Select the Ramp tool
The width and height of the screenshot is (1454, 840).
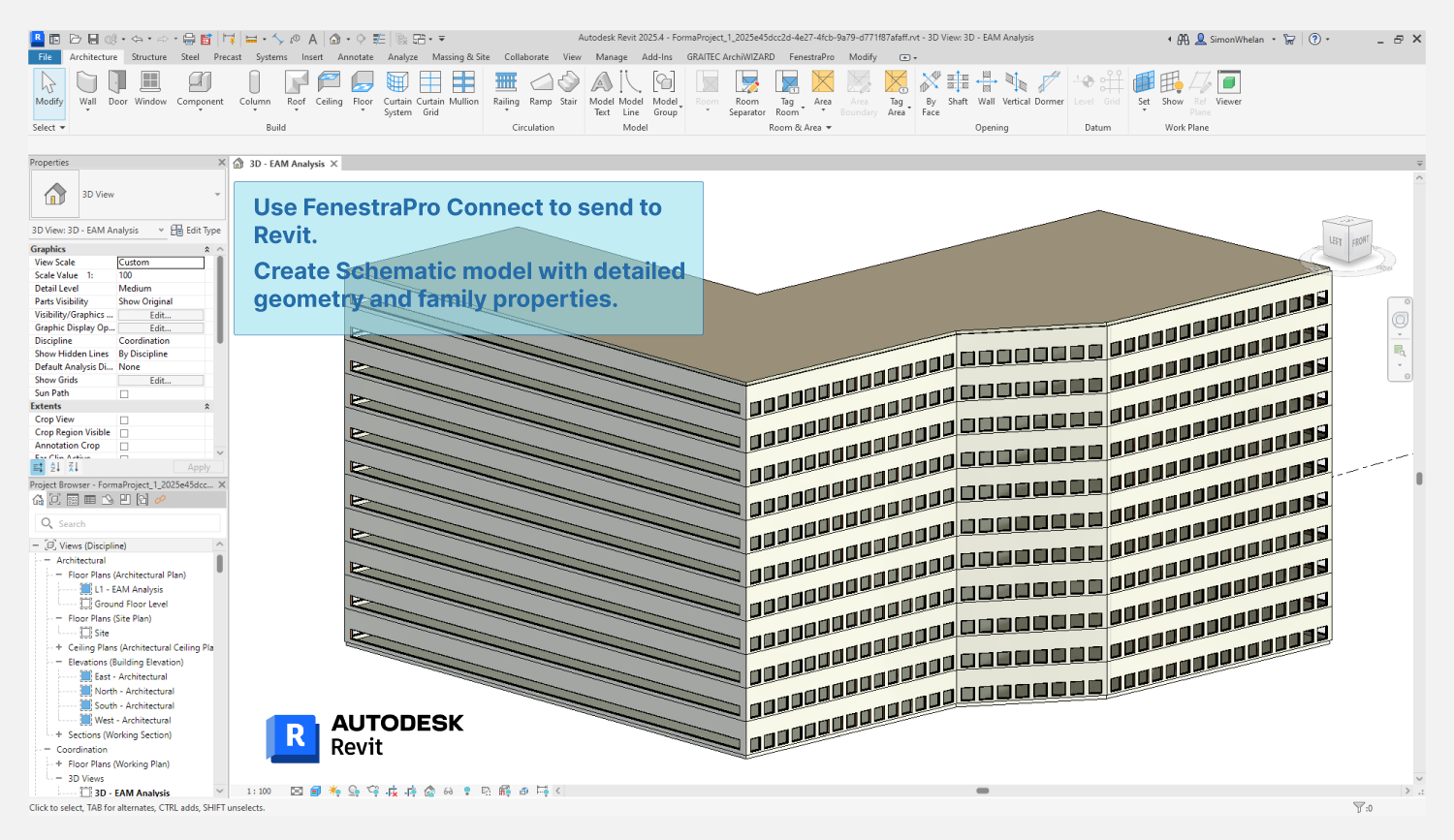[541, 89]
